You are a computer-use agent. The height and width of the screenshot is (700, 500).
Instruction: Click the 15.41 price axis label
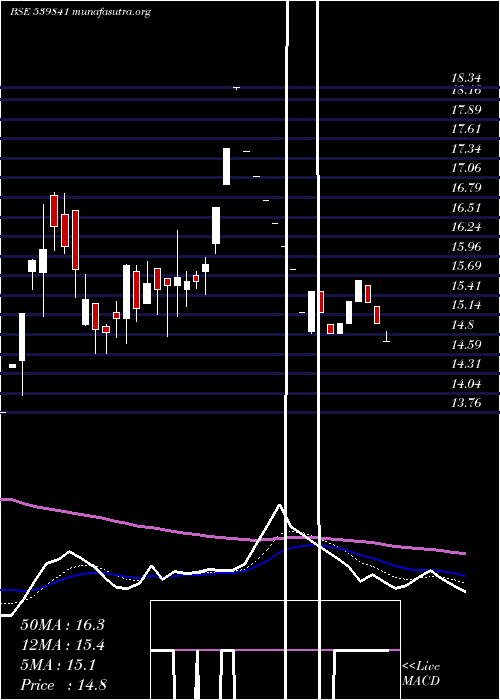tap(466, 286)
